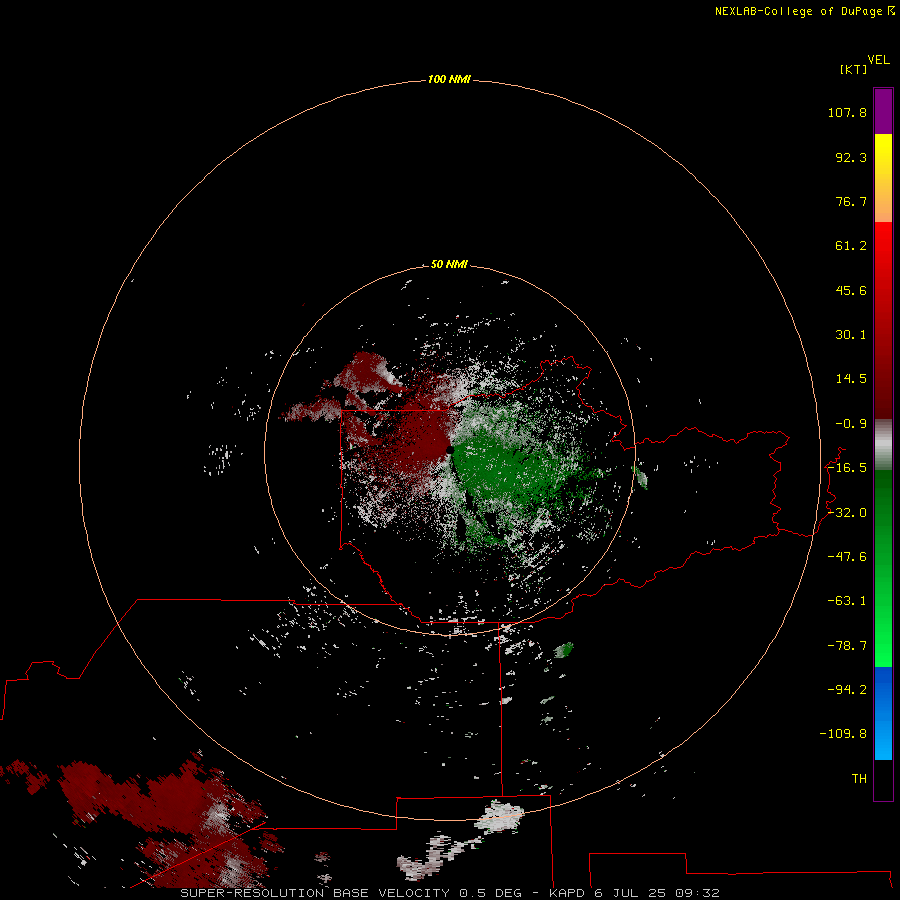Click the -78.7 velocity scale value
The width and height of the screenshot is (900, 900).
(x=847, y=646)
